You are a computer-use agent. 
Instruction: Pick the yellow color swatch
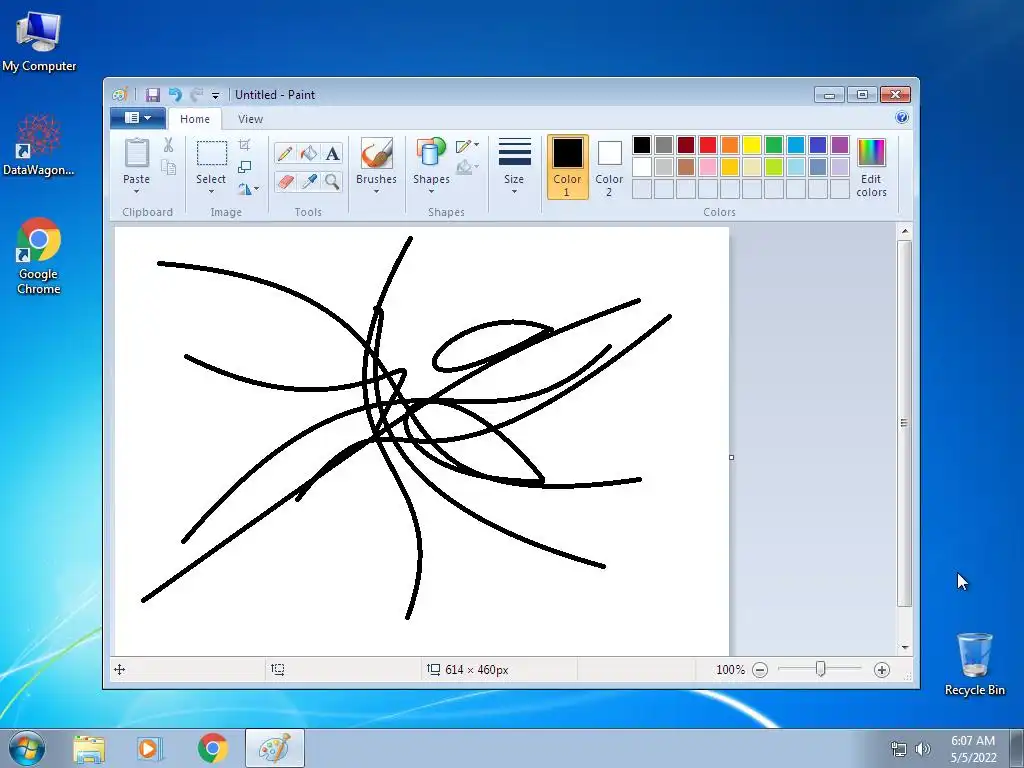tap(752, 145)
